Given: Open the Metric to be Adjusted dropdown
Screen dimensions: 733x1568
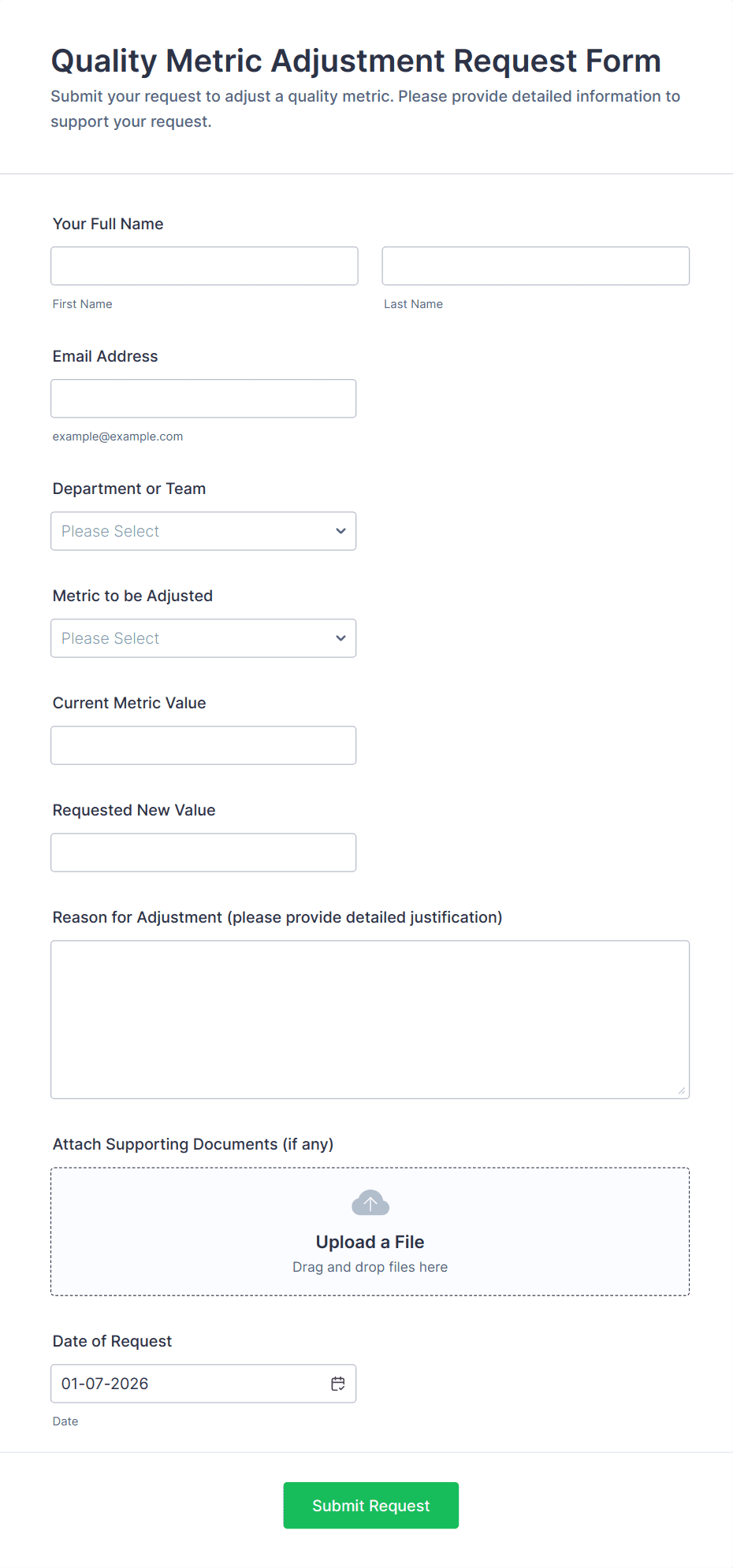Looking at the screenshot, I should [203, 638].
